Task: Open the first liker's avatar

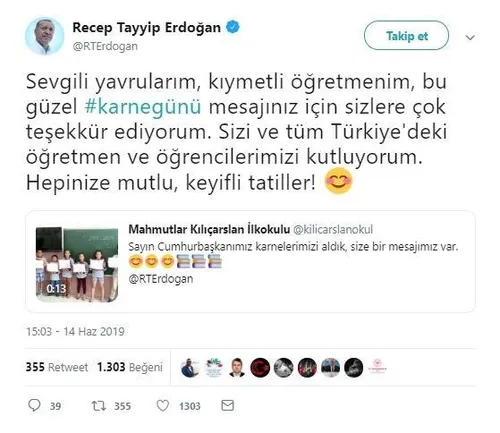Action: [x=190, y=368]
